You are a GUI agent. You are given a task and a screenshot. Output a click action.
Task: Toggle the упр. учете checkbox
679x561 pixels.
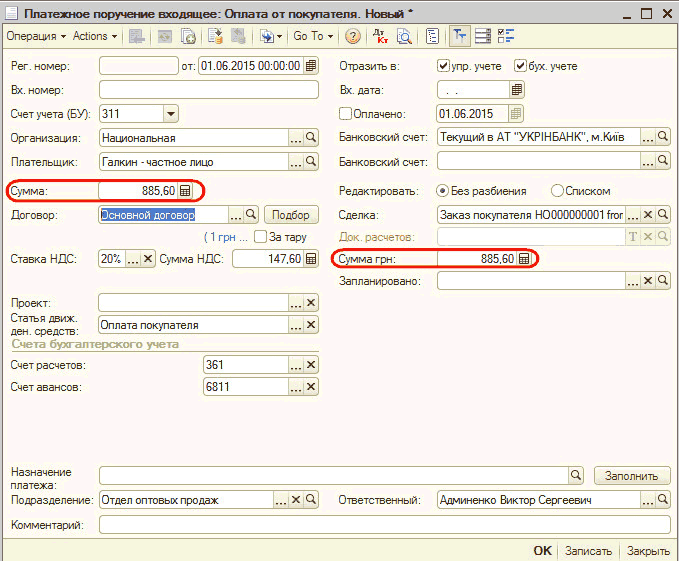[444, 66]
